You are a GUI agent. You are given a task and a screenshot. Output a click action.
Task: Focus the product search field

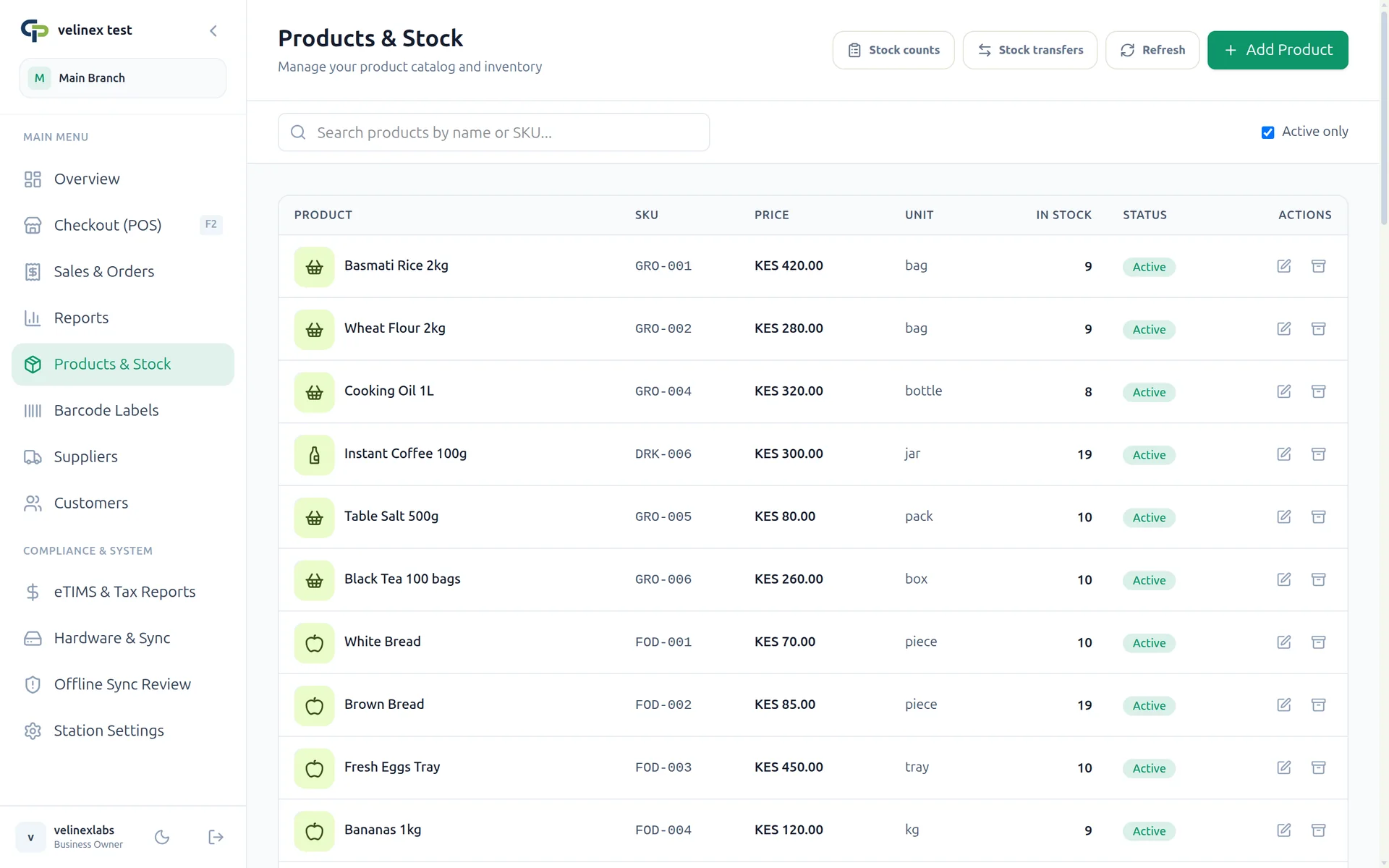click(x=493, y=132)
